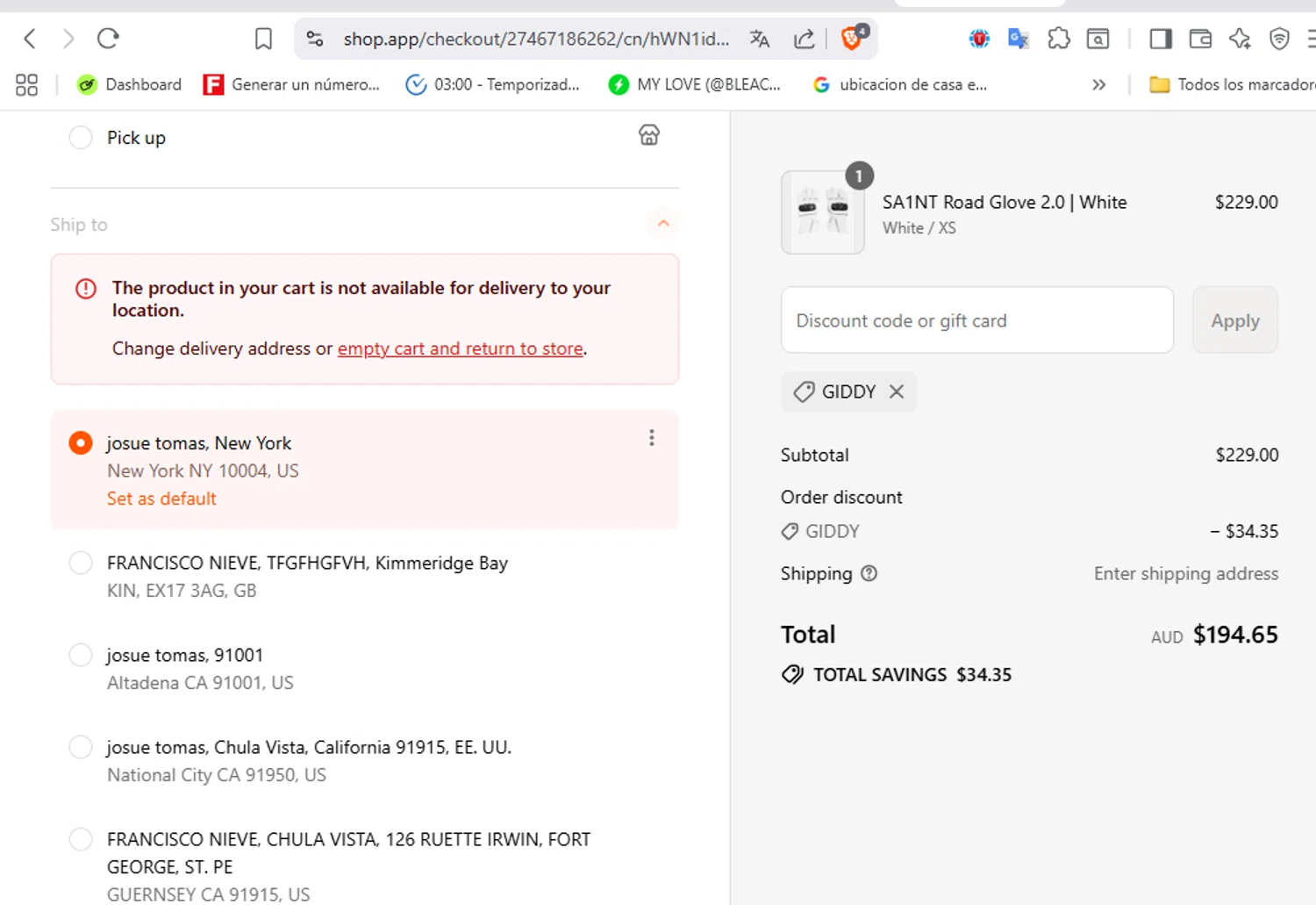Screen dimensions: 1316x905
Task: Open Dashboard bookmark
Action: (x=129, y=85)
